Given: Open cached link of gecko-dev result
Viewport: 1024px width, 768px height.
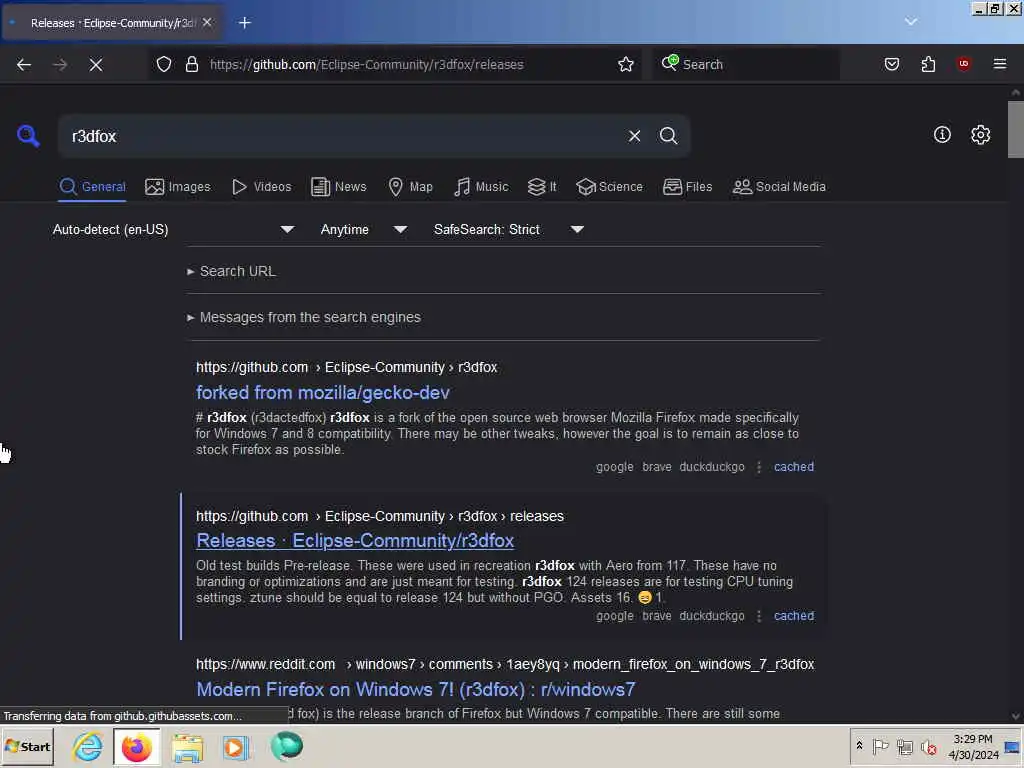Looking at the screenshot, I should pyautogui.click(x=793, y=467).
